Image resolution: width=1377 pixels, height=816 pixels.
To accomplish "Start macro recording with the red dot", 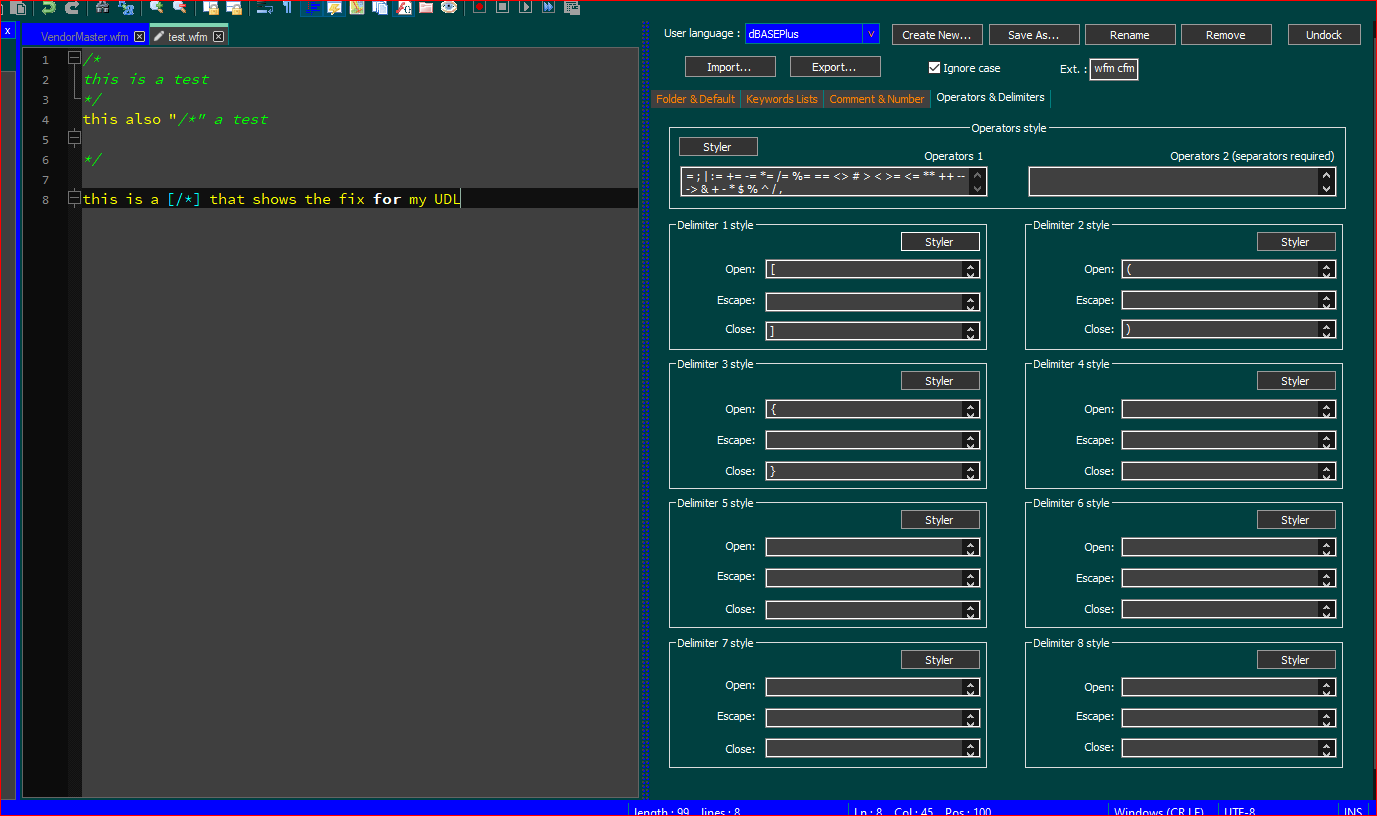I will [479, 7].
